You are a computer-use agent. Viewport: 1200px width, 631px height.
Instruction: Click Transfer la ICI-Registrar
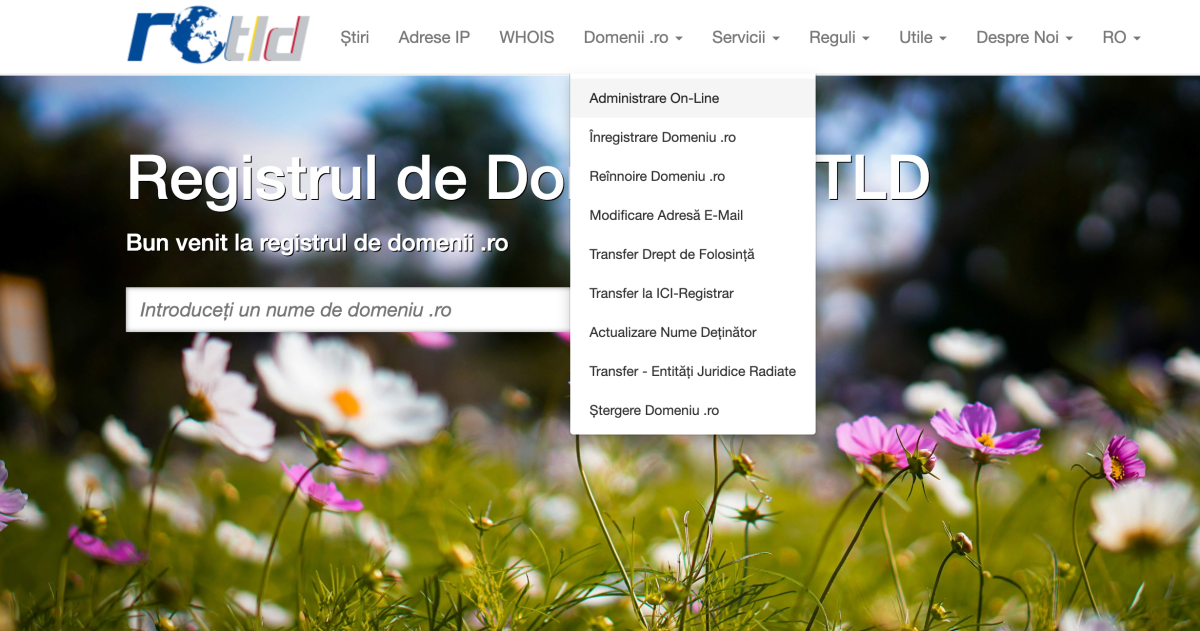[661, 293]
